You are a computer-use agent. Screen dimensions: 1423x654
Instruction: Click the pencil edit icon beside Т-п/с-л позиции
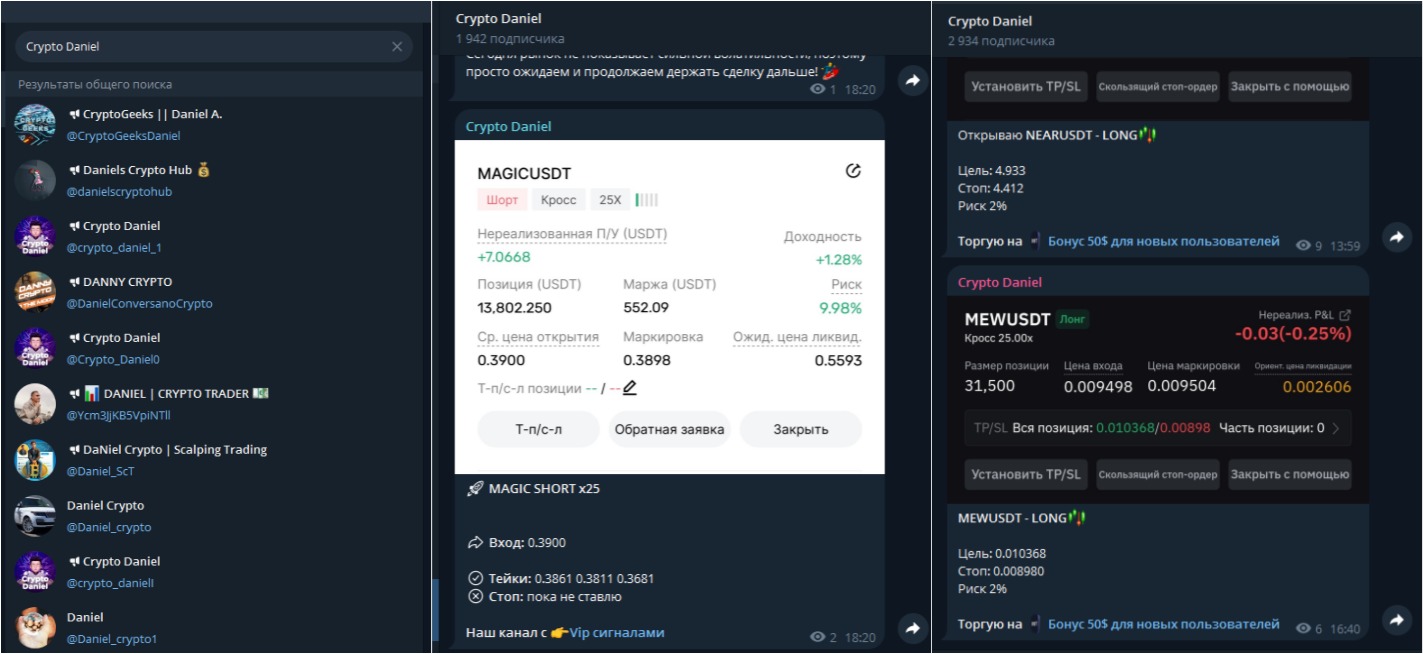[x=630, y=388]
